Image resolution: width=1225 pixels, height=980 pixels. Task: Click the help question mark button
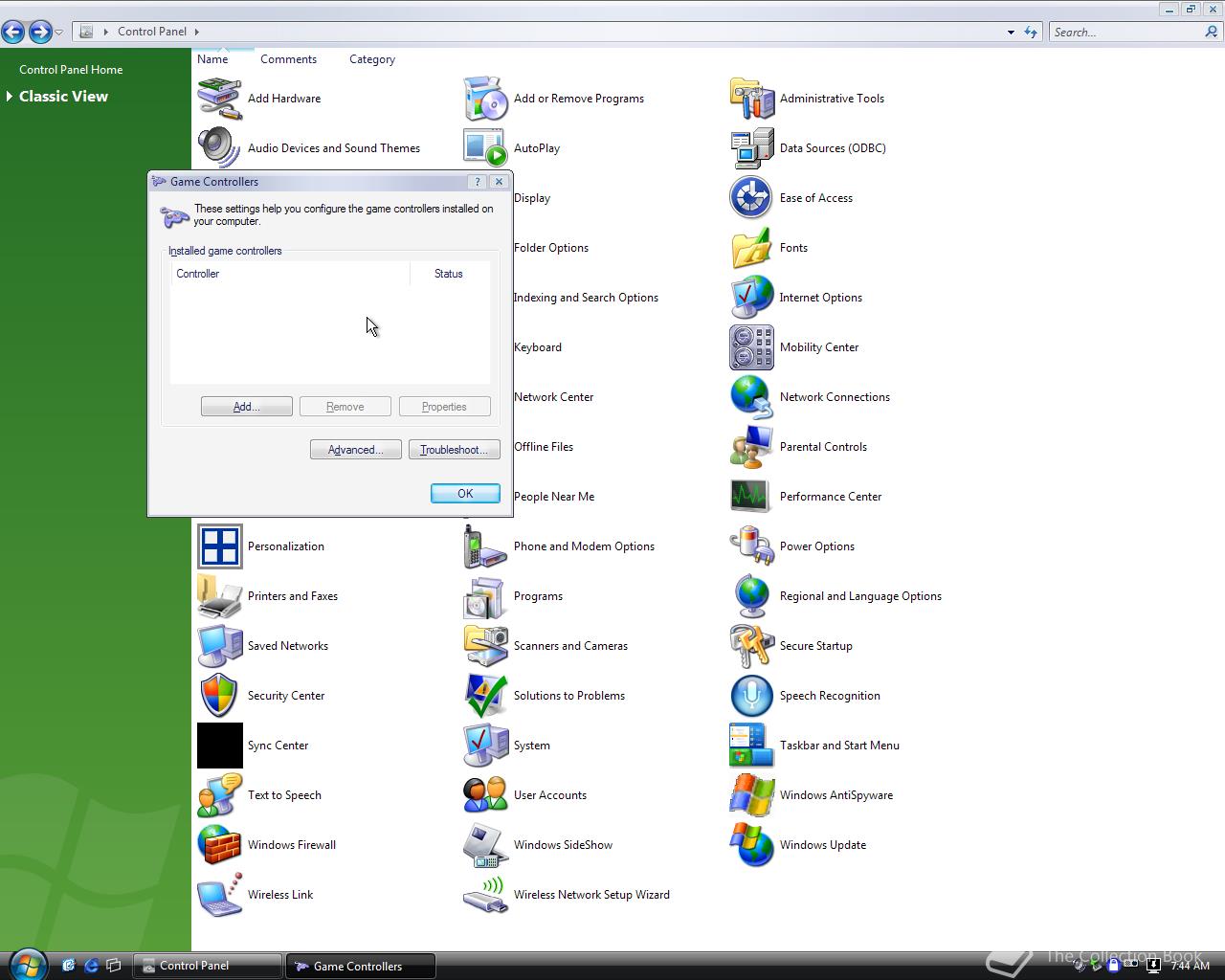tap(478, 182)
